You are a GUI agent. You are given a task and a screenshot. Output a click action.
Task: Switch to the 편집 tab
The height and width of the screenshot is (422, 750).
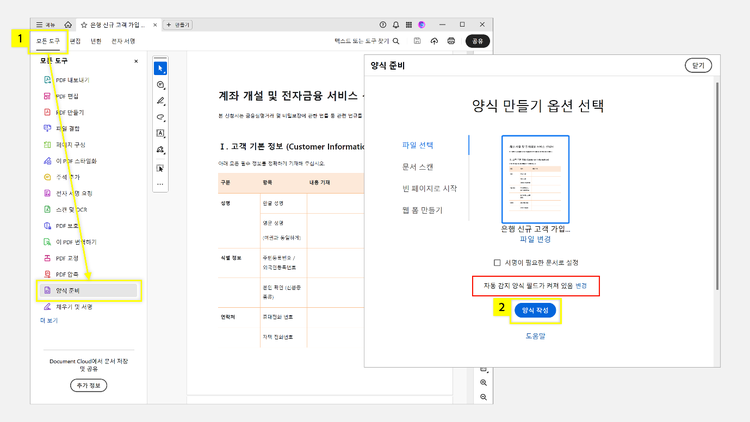click(75, 41)
